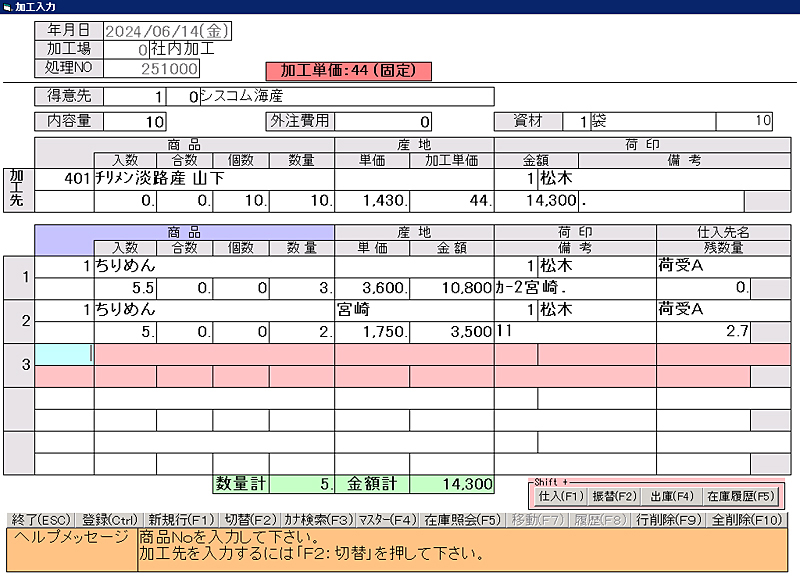Open カナ検索(F3) kana search
800x584 pixels.
[316, 520]
